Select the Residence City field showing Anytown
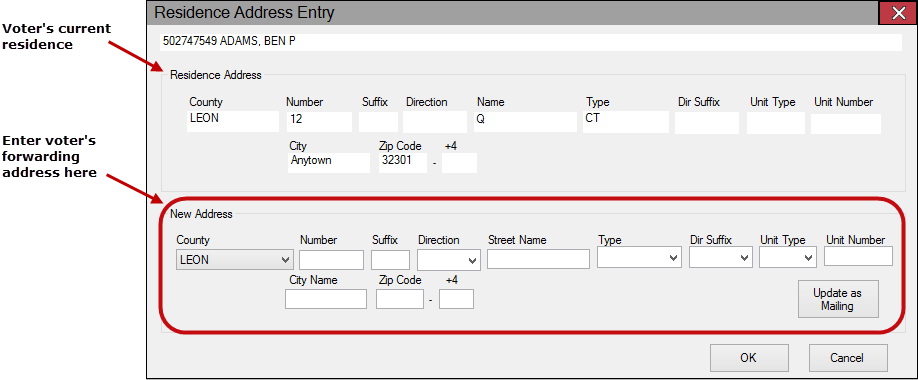 (329, 162)
